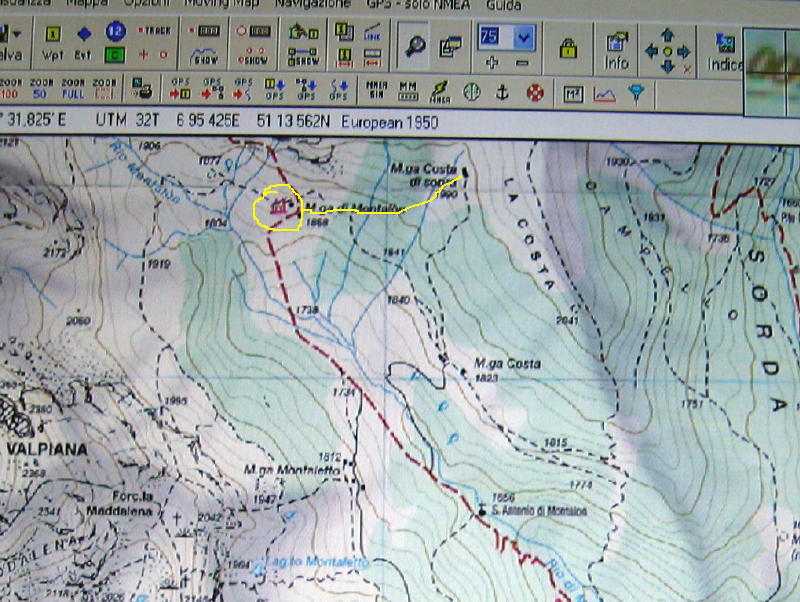
Task: Open the Indice index map
Action: (725, 52)
